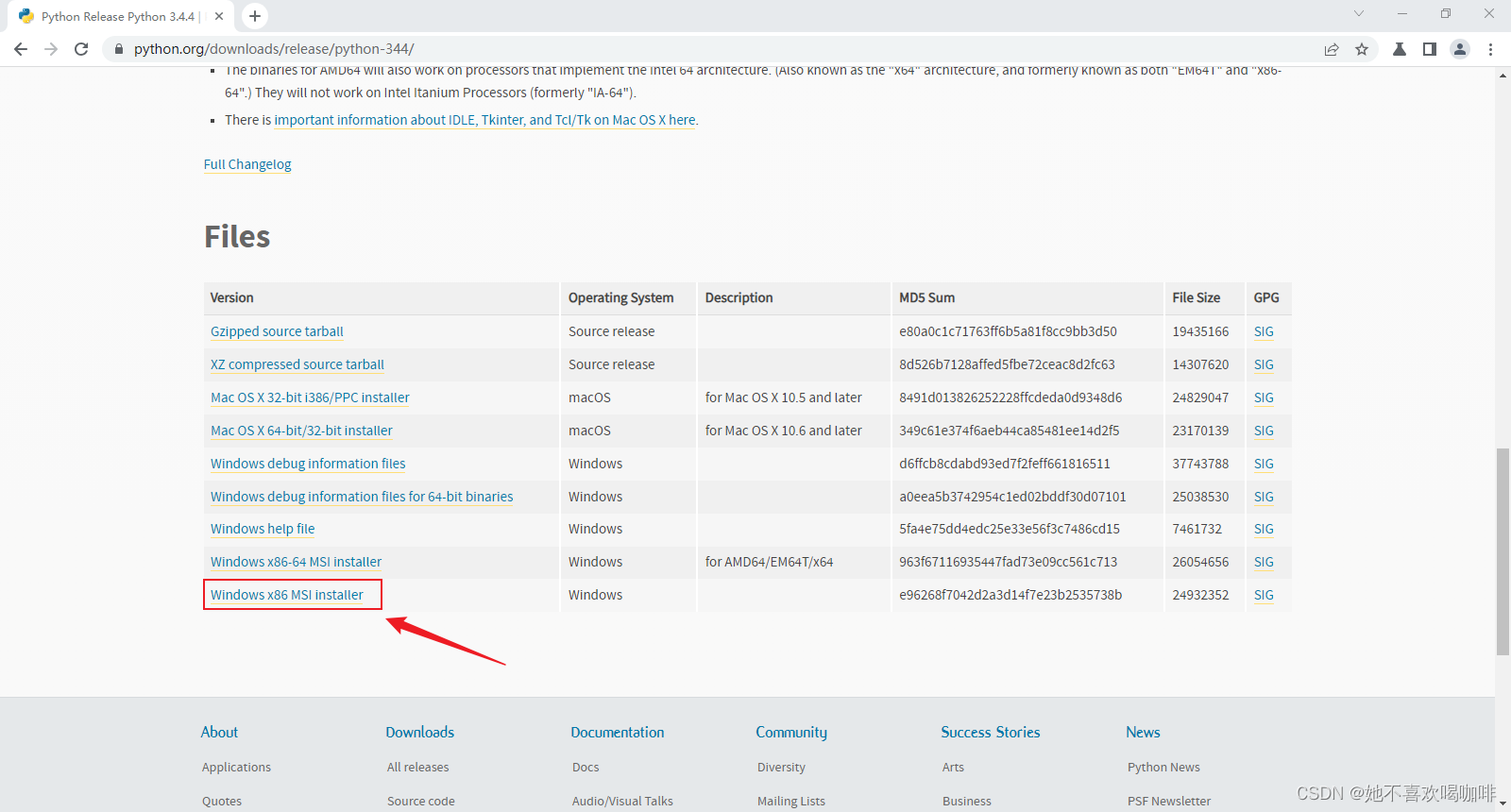Open All releases footer link
The height and width of the screenshot is (812, 1511).
pyautogui.click(x=418, y=768)
